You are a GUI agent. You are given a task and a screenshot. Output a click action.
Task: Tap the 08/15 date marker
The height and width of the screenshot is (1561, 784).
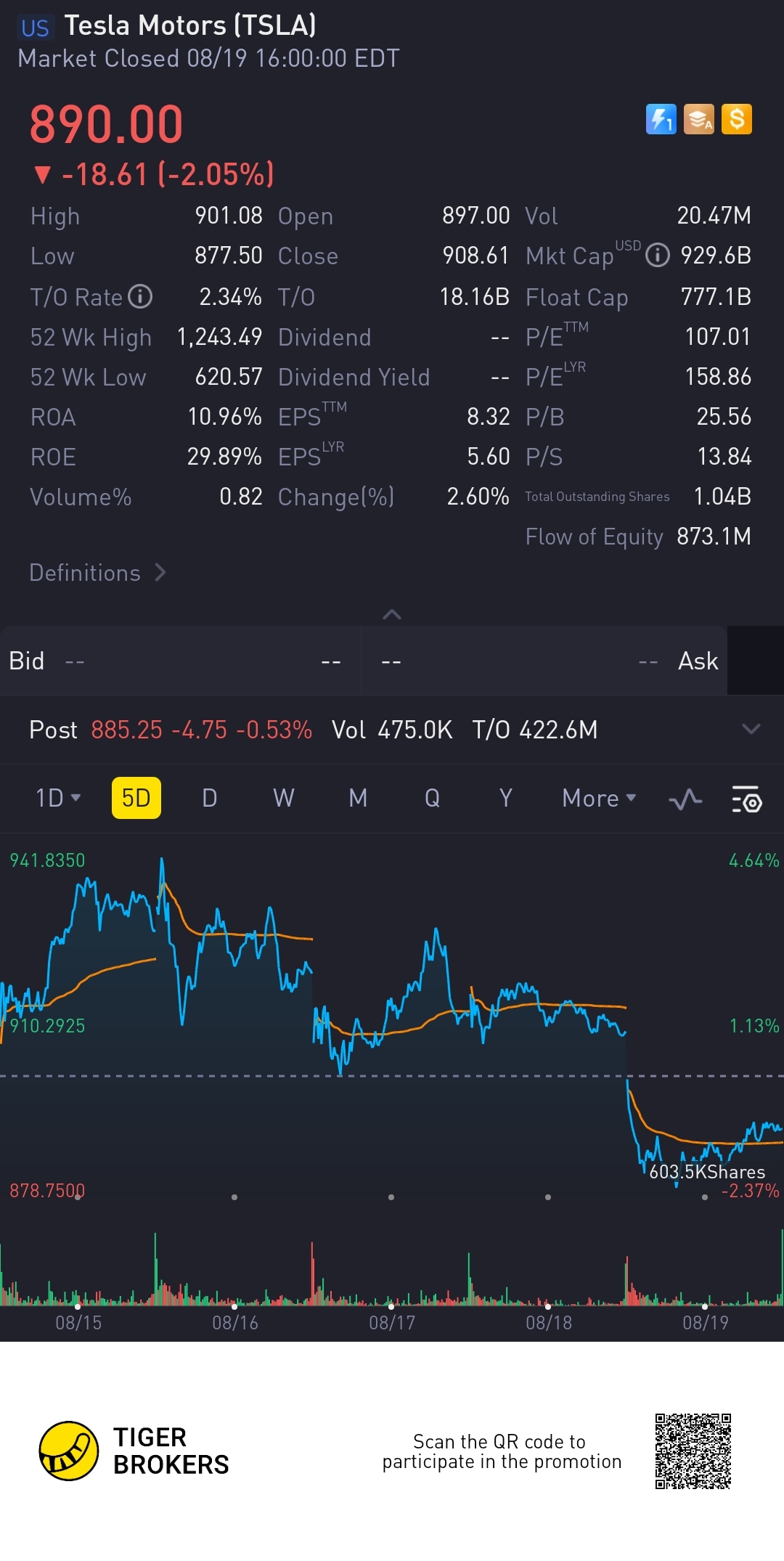point(78,1322)
